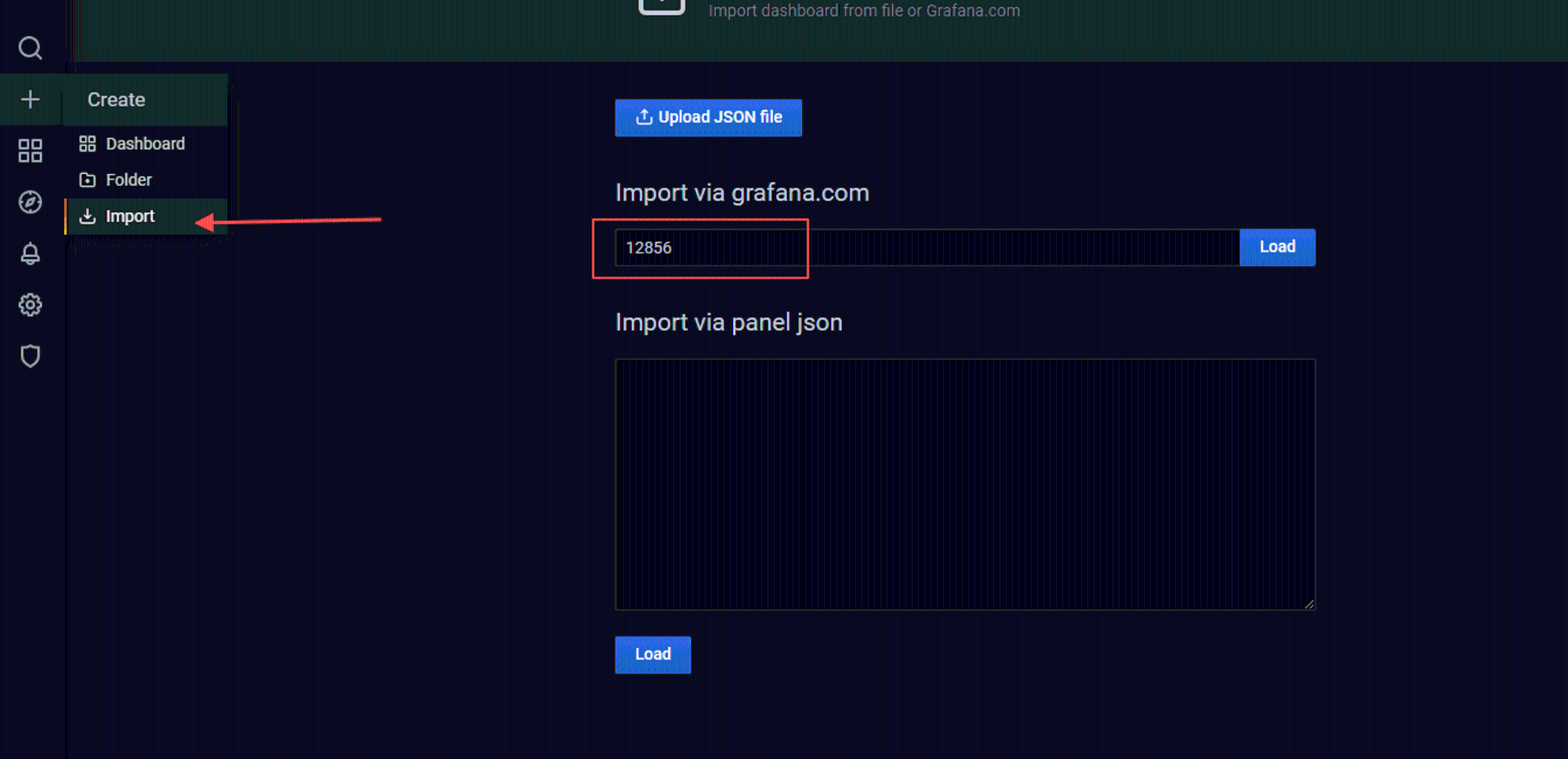This screenshot has width=1568, height=759.
Task: Click the plus Create icon in sidebar
Action: click(30, 100)
